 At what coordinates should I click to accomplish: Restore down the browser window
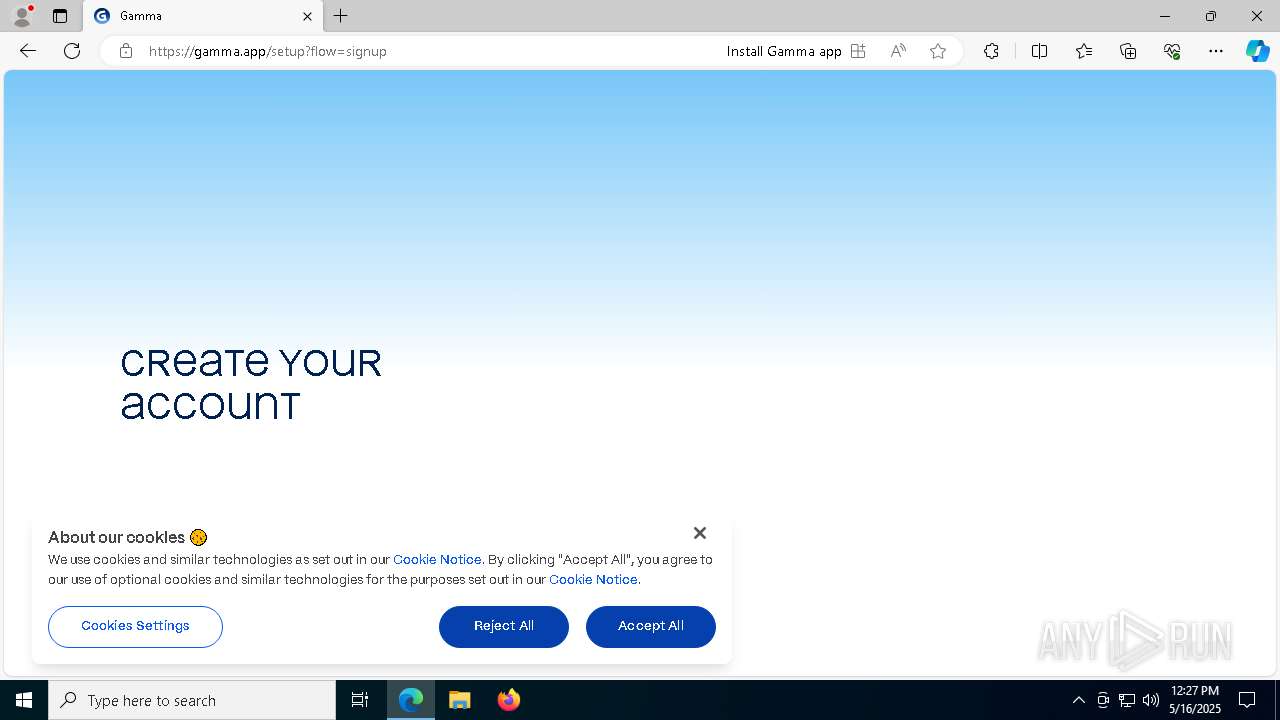1211,16
